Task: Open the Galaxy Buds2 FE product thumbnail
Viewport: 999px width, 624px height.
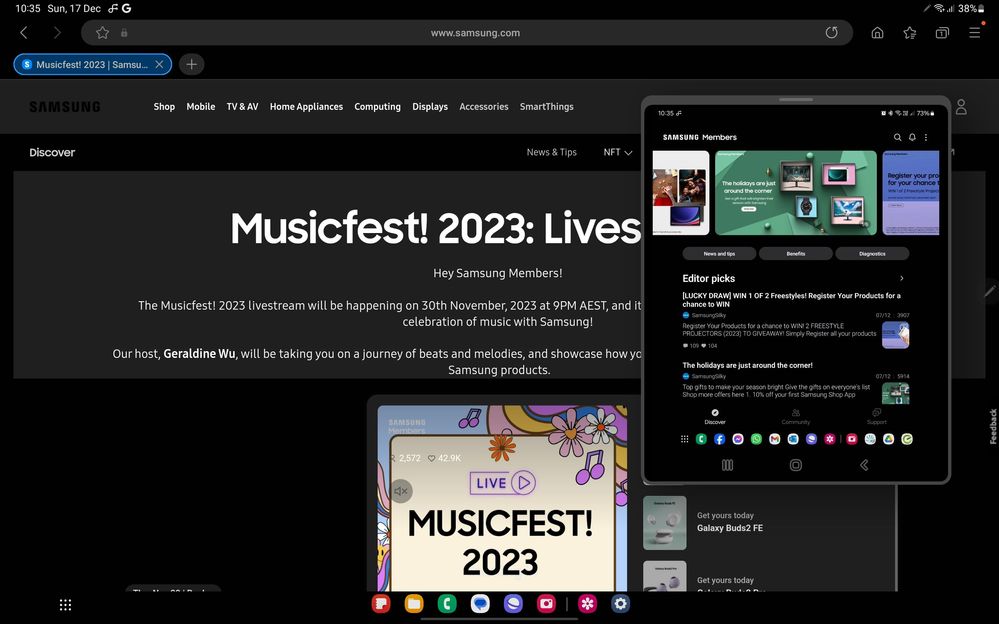Action: click(x=665, y=523)
